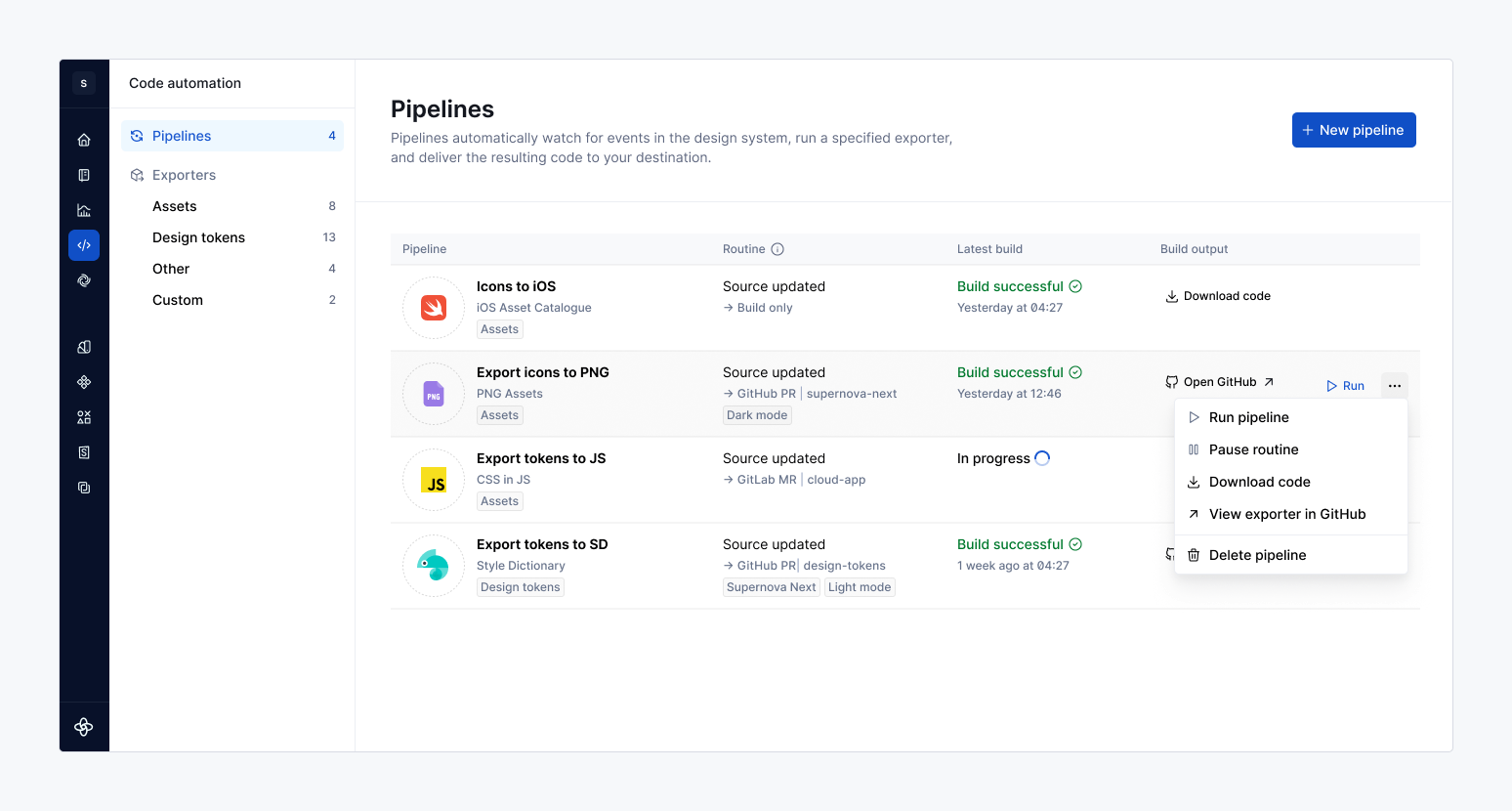Click the In progress spinner indicator
The height and width of the screenshot is (811, 1512).
1043,457
